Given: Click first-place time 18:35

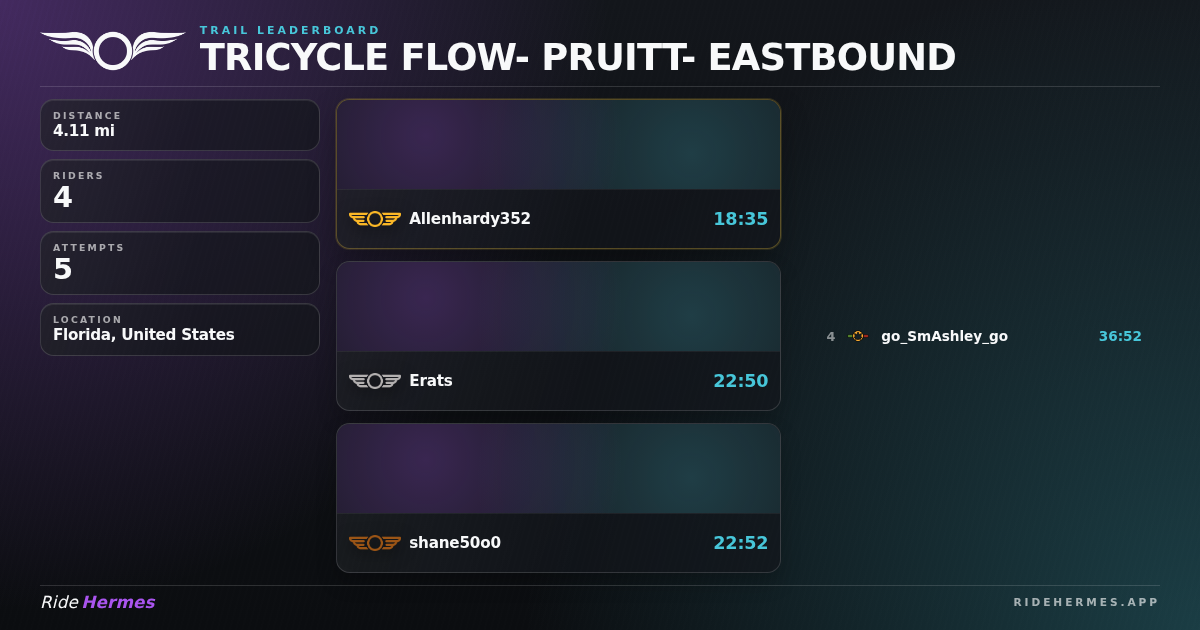Looking at the screenshot, I should click(x=740, y=219).
